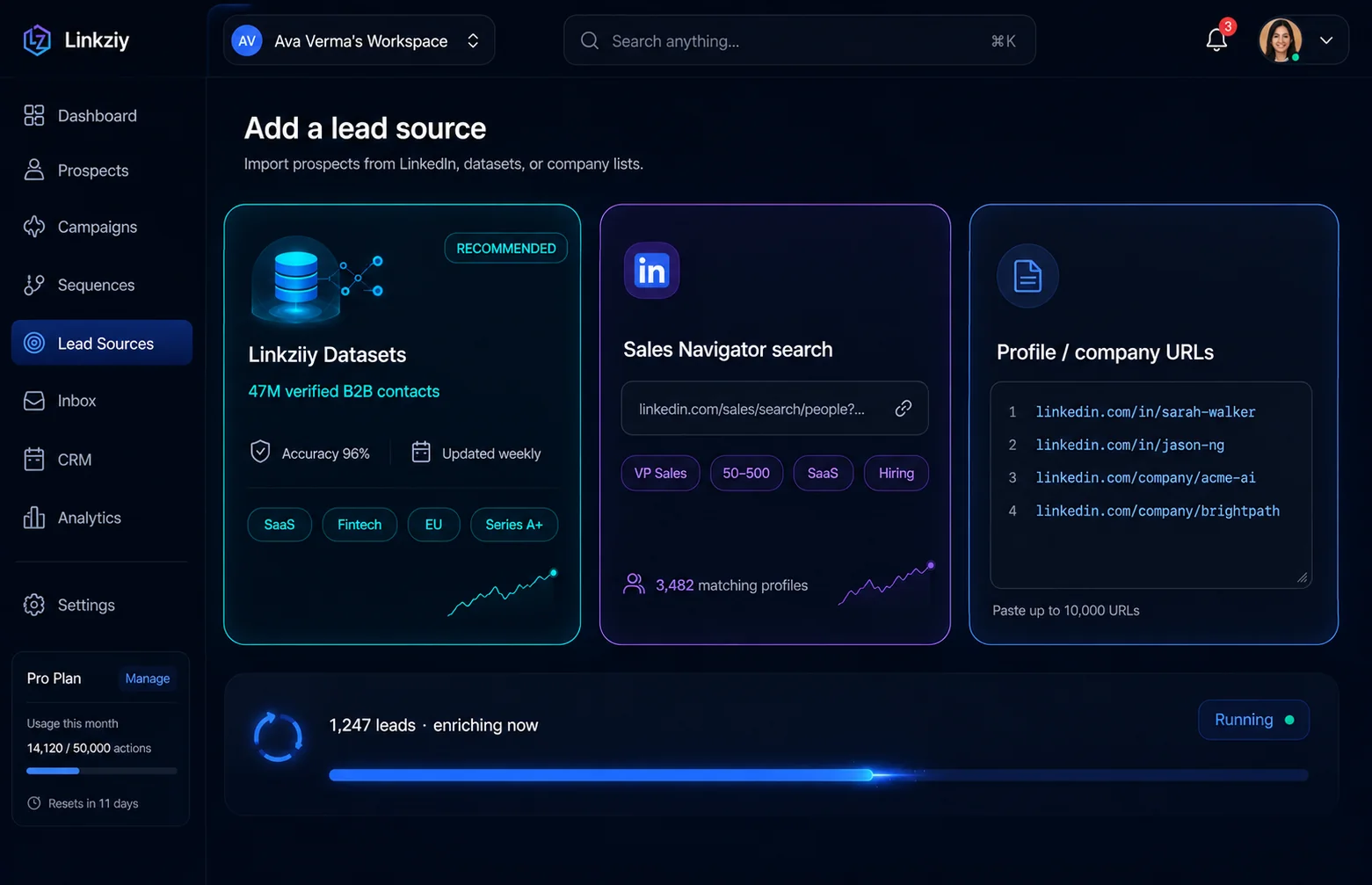This screenshot has height=885, width=1372.
Task: Click the Inbox envelope icon
Action: point(34,401)
